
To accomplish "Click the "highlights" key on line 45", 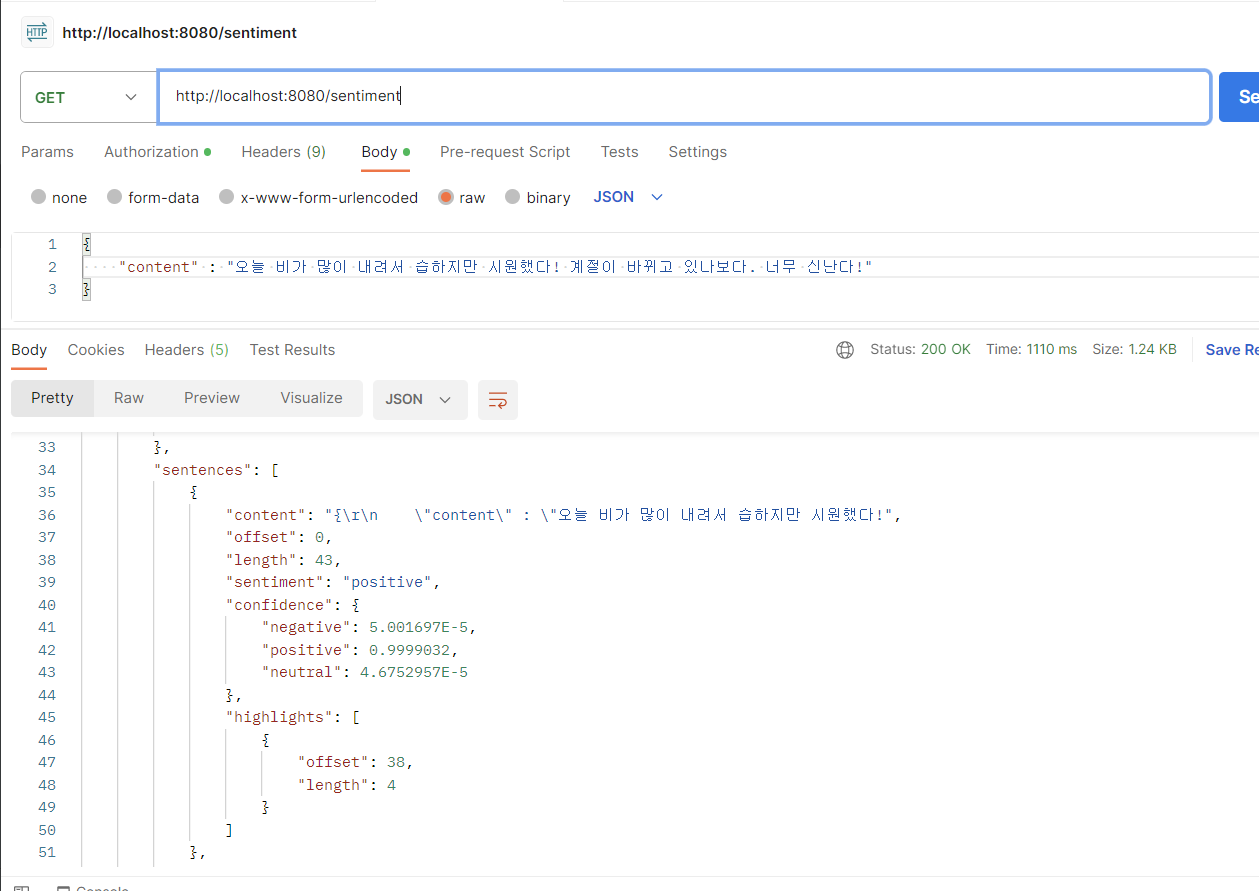I will (x=280, y=717).
